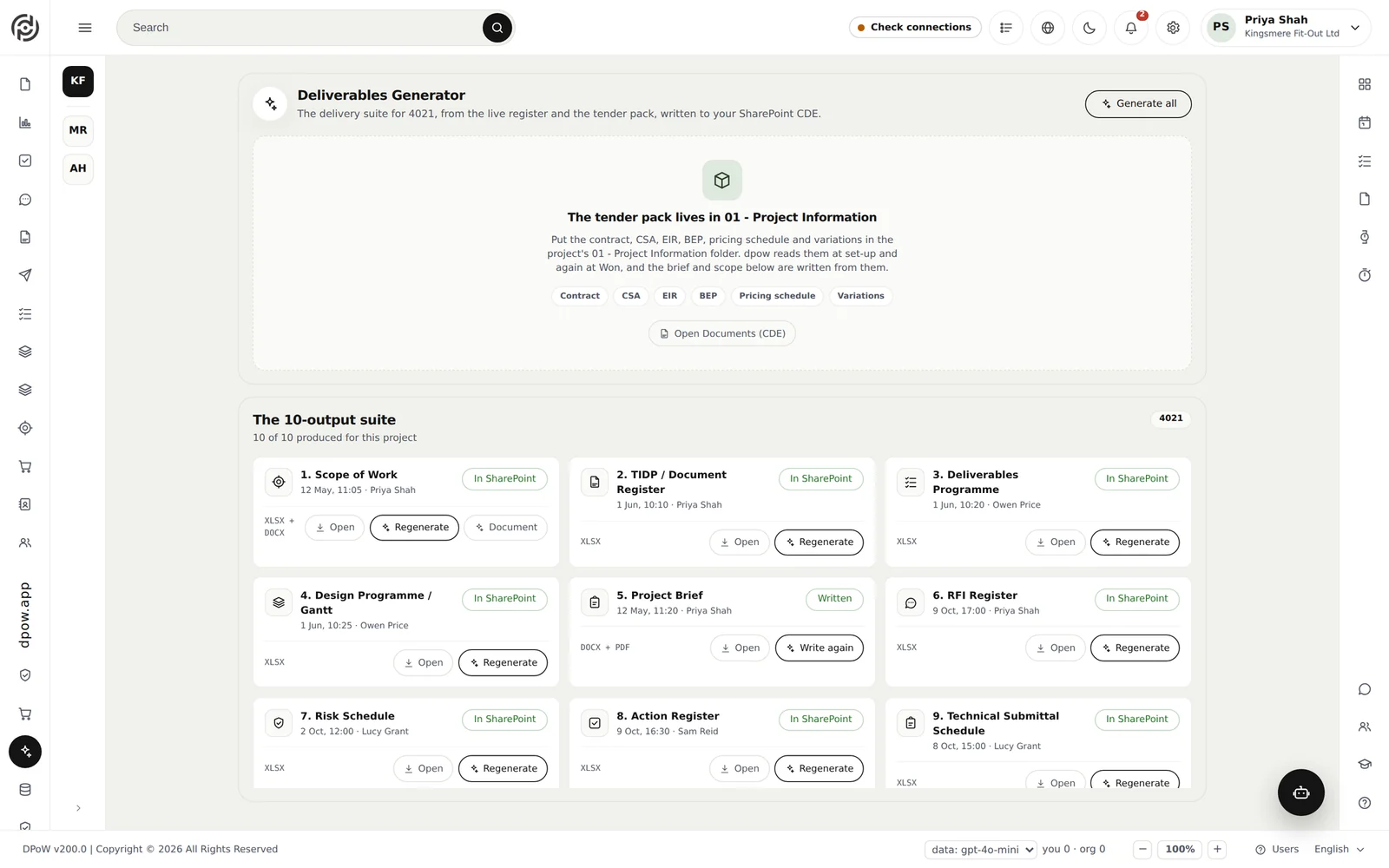Image resolution: width=1389 pixels, height=868 pixels.
Task: Open the help question mark icon
Action: click(x=1365, y=803)
